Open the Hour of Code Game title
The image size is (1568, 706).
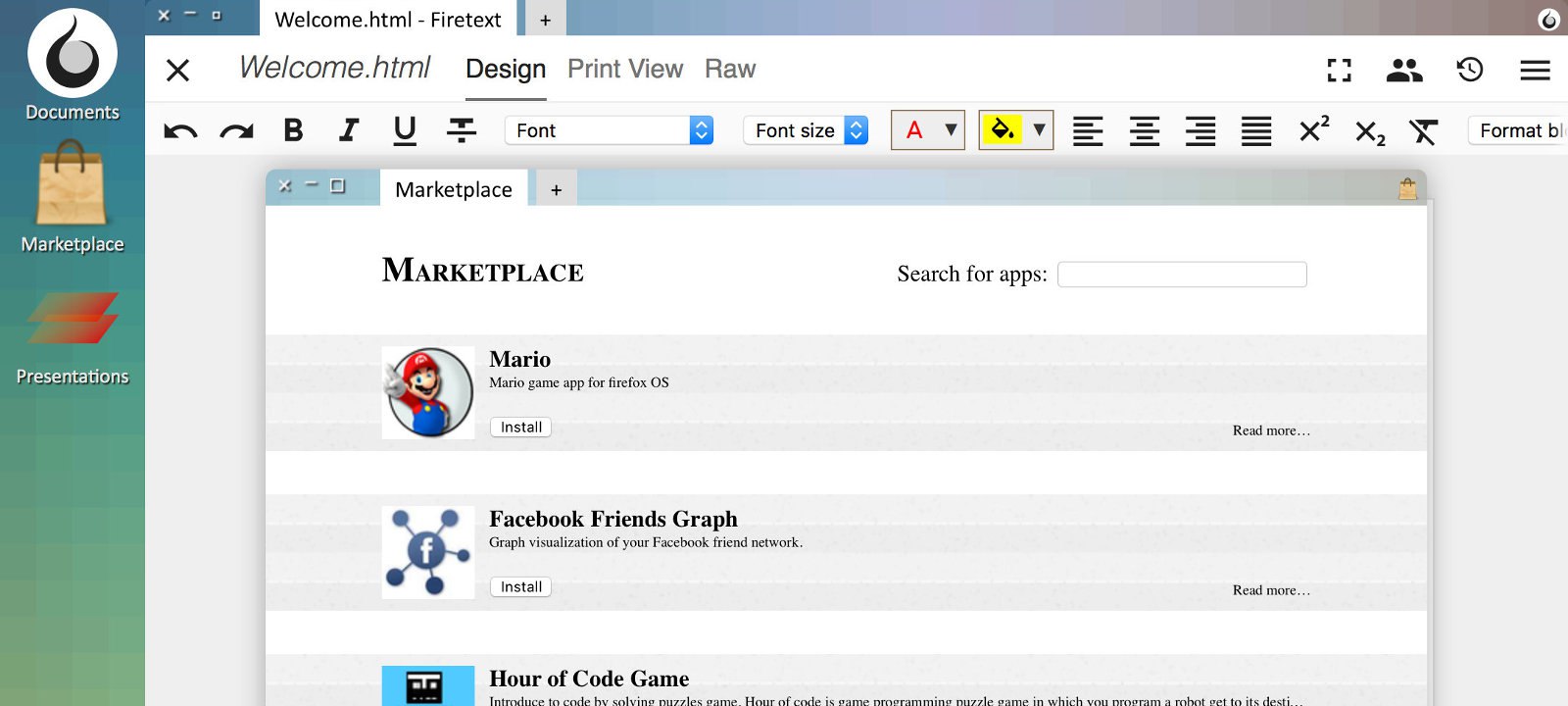pos(589,679)
